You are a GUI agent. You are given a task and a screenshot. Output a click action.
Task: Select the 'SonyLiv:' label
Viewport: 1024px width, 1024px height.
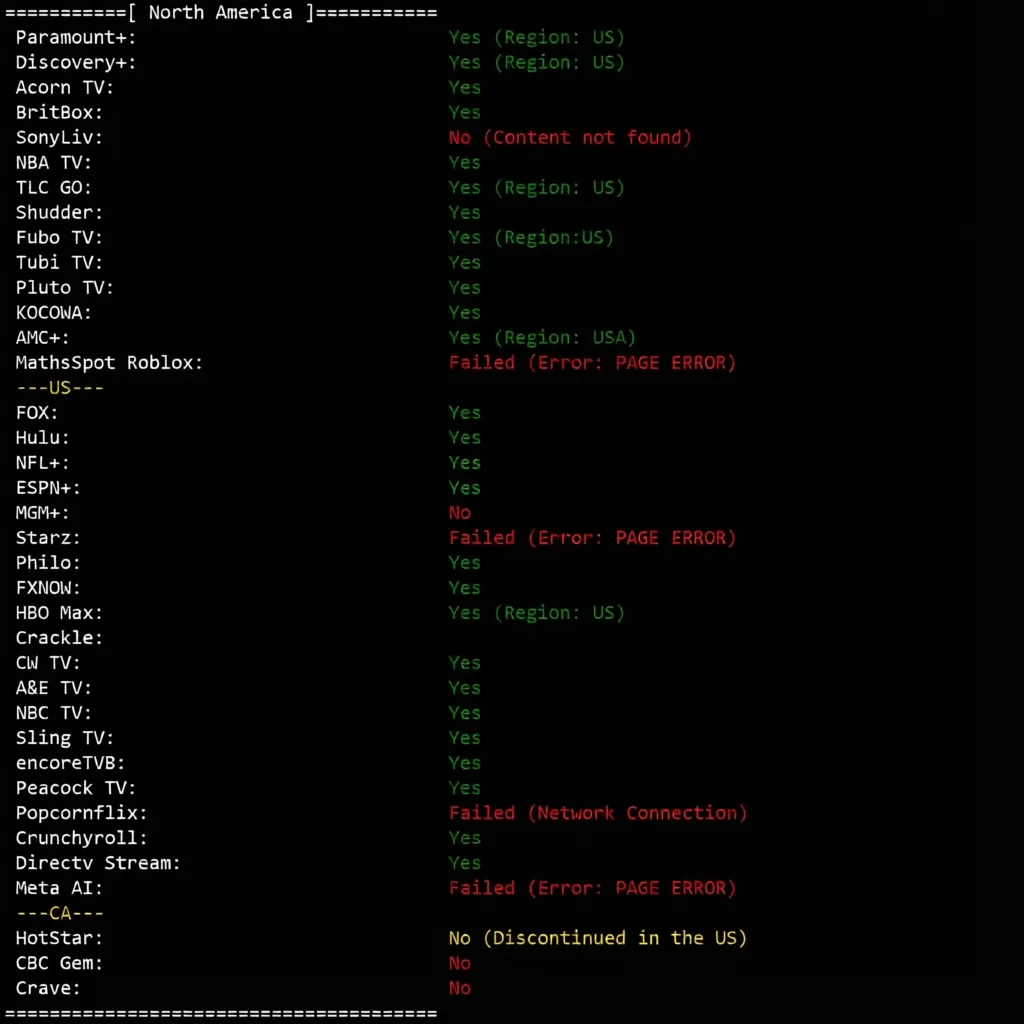[x=59, y=137]
